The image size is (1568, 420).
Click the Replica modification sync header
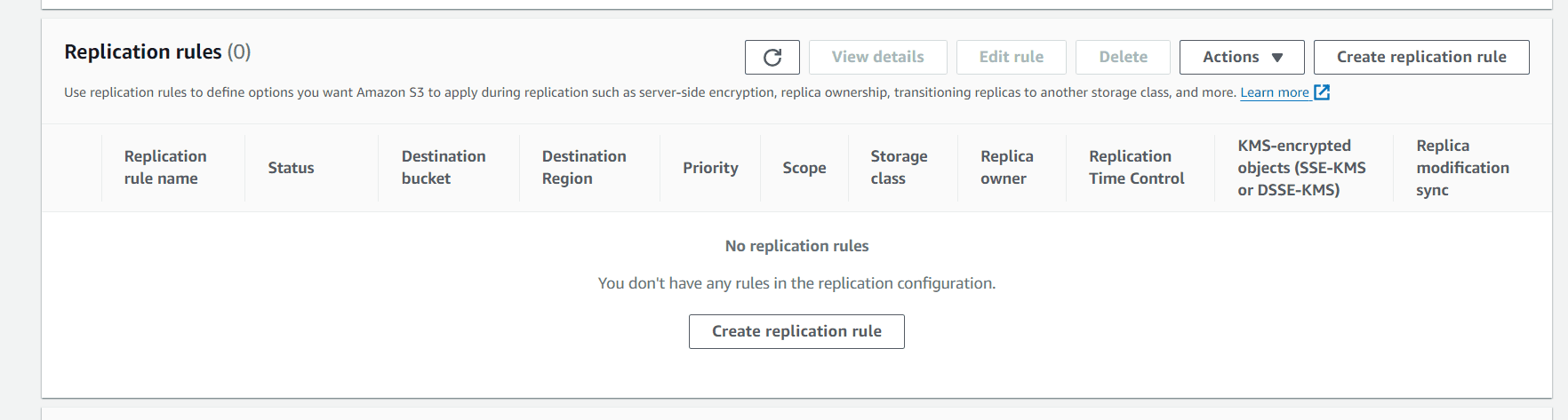(1462, 168)
